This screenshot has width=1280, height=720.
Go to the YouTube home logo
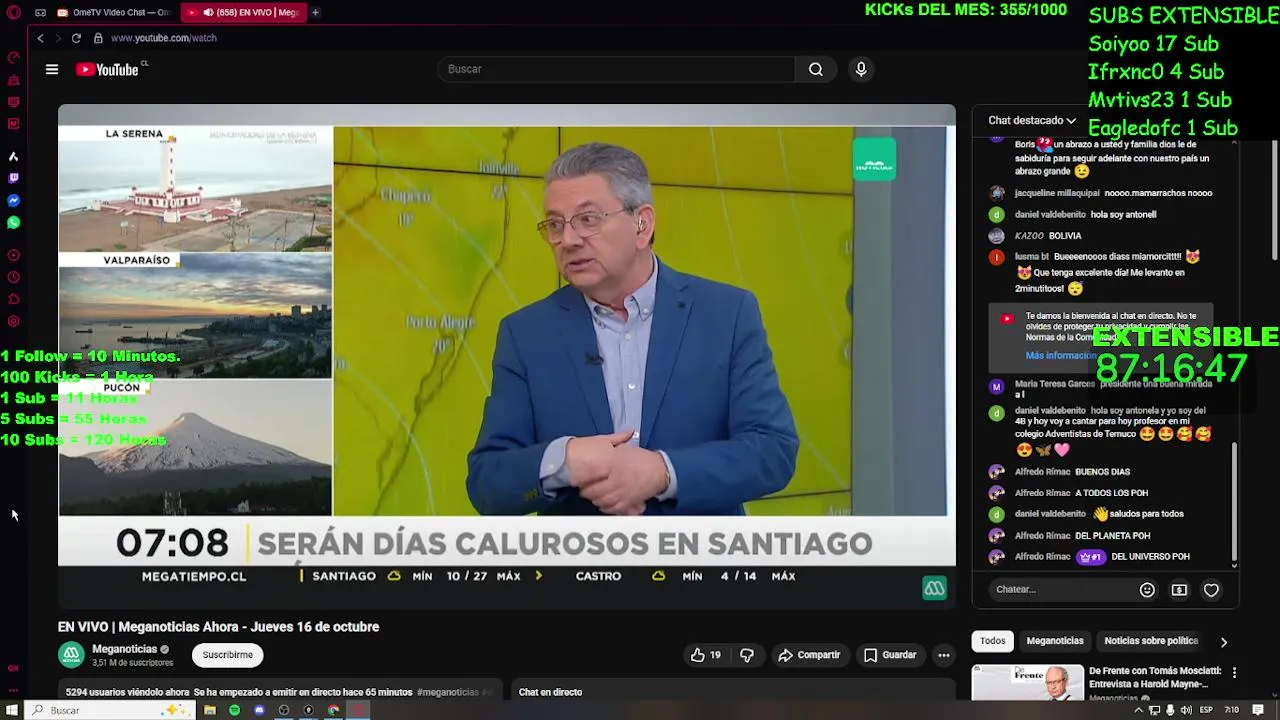[x=107, y=69]
